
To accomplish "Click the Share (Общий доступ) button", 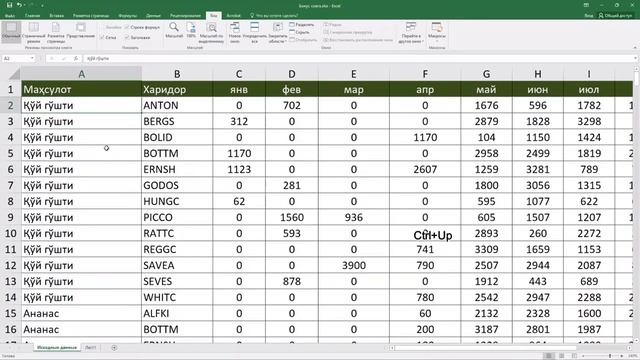I will 616,16.
